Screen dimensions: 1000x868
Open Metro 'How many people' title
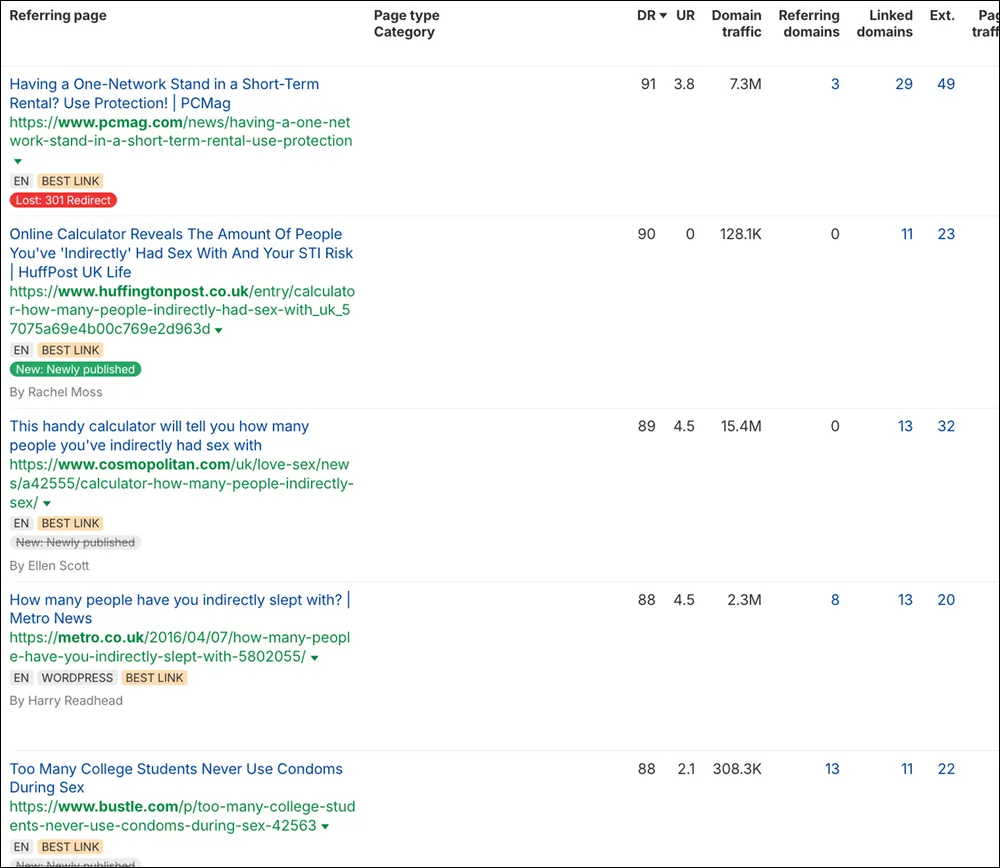[x=180, y=609]
